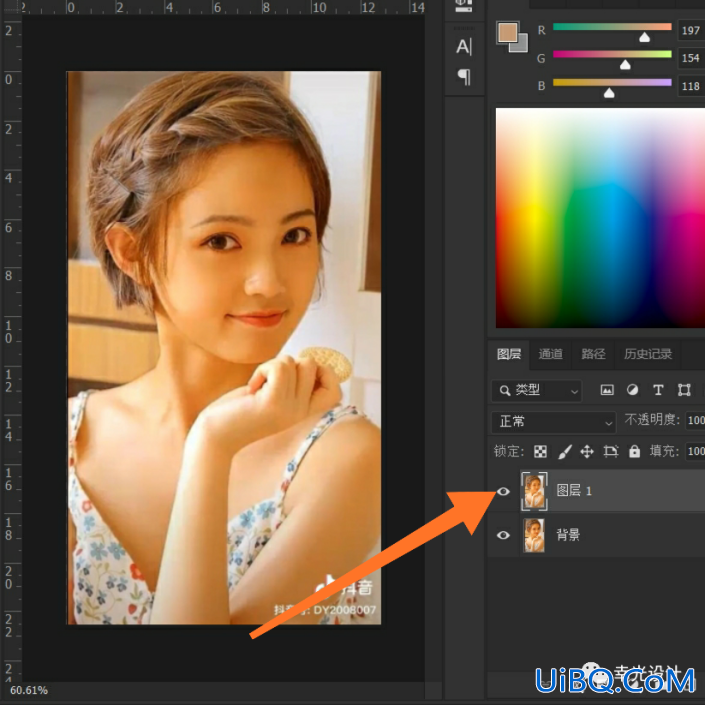Screen dimensions: 705x705
Task: Toggle prevent artboard auto-nesting lock icon
Action: (x=611, y=451)
